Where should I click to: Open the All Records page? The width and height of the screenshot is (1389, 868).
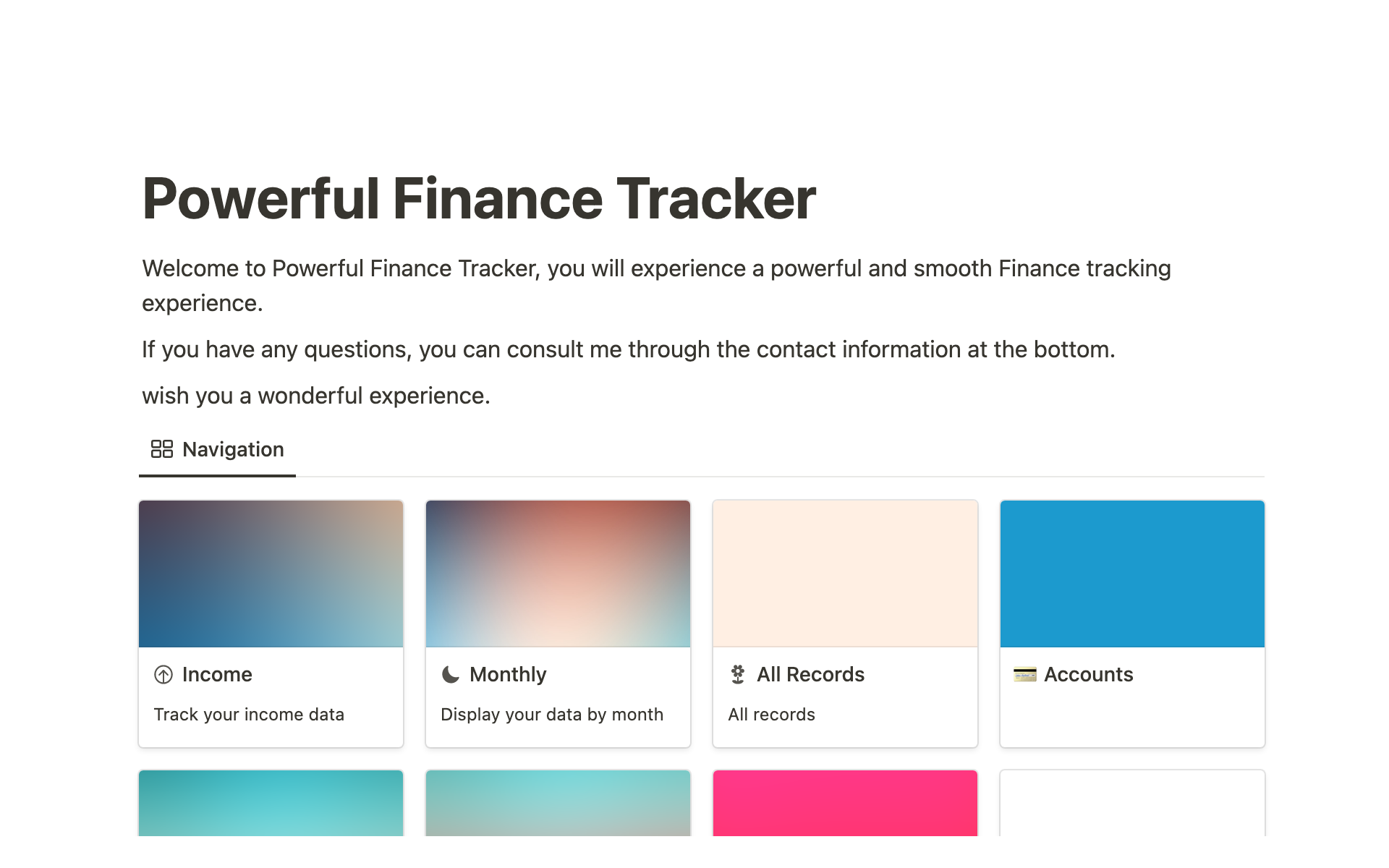810,675
